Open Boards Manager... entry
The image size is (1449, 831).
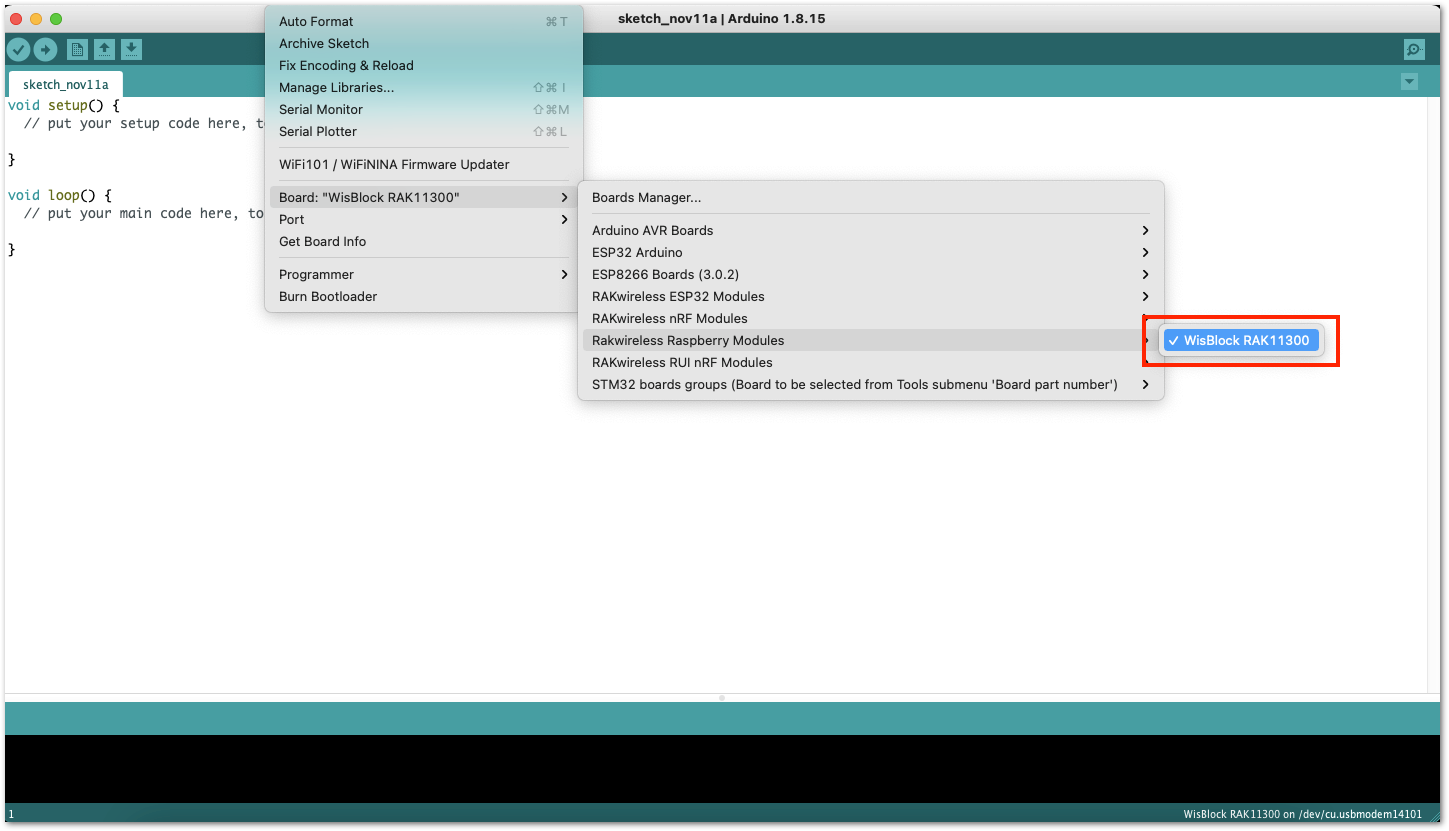pos(871,198)
